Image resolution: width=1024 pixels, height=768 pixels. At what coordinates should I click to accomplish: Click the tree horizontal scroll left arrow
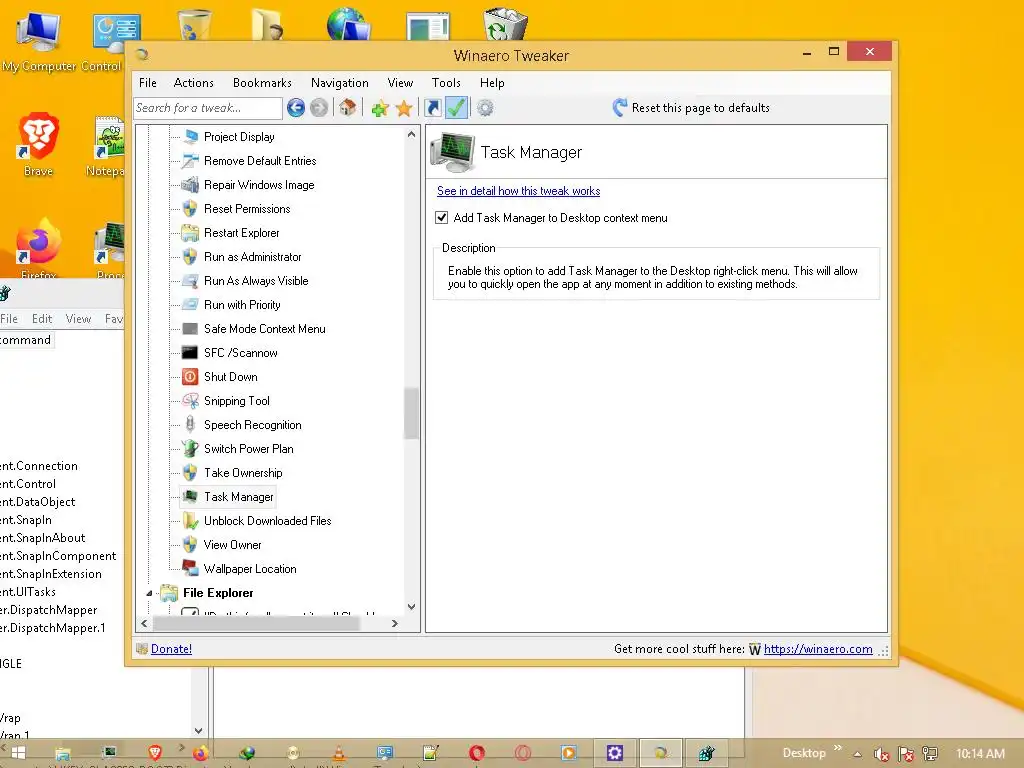pyautogui.click(x=144, y=624)
